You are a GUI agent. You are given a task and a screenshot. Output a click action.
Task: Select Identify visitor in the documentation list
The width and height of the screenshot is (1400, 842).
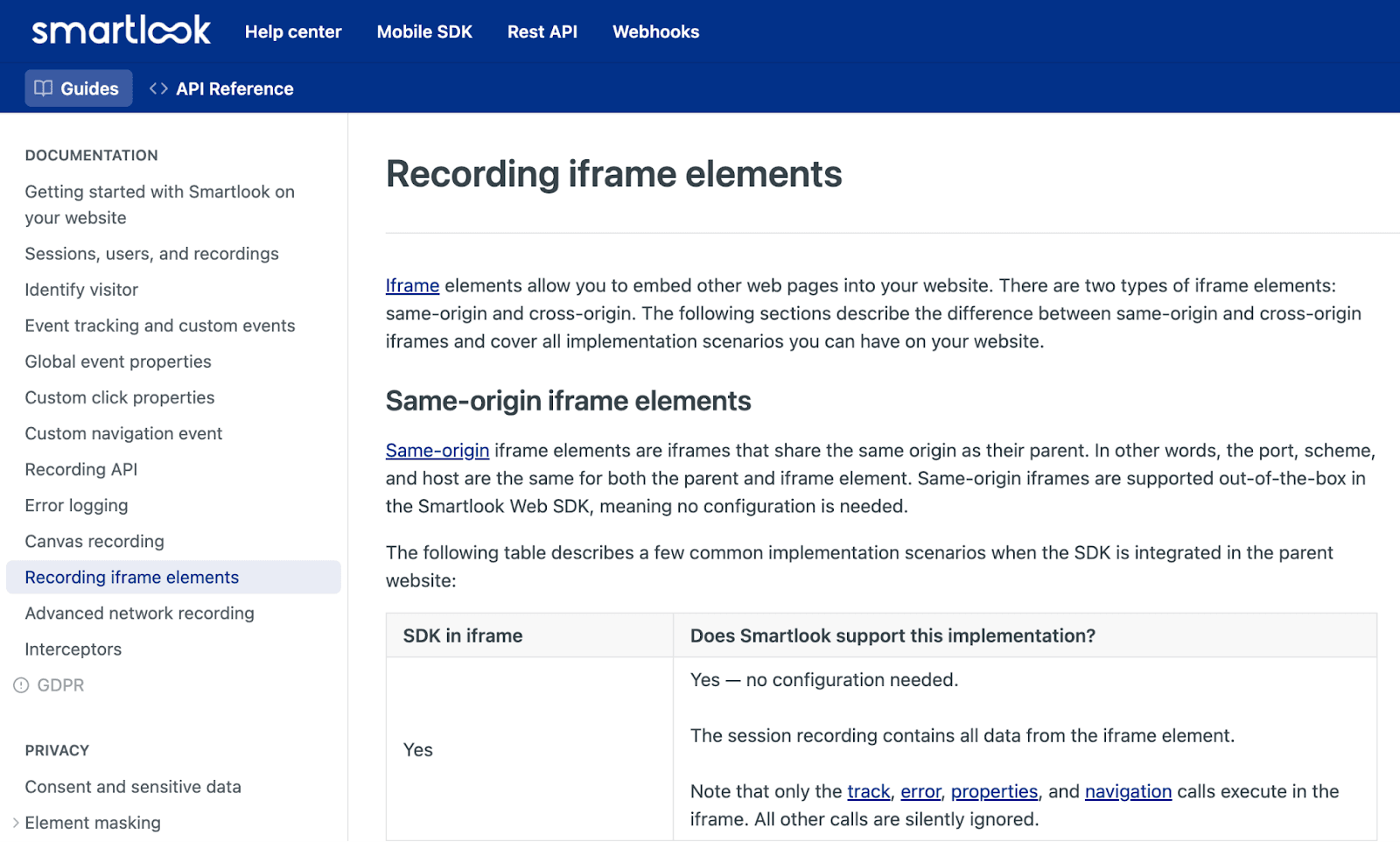[x=81, y=290]
